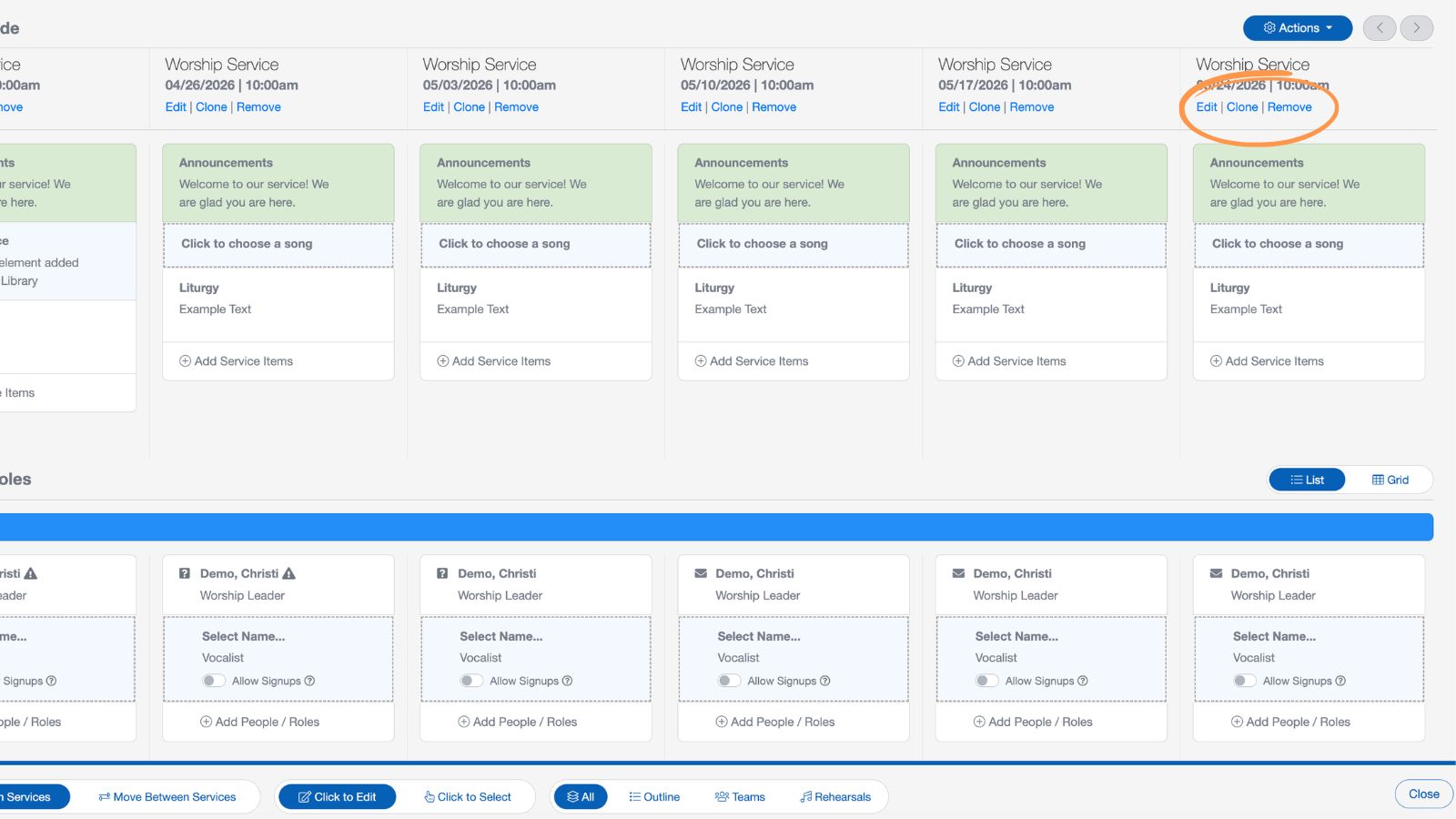Remove the 05/03/2026 Worship Service
This screenshot has width=1456, height=819.
click(516, 107)
